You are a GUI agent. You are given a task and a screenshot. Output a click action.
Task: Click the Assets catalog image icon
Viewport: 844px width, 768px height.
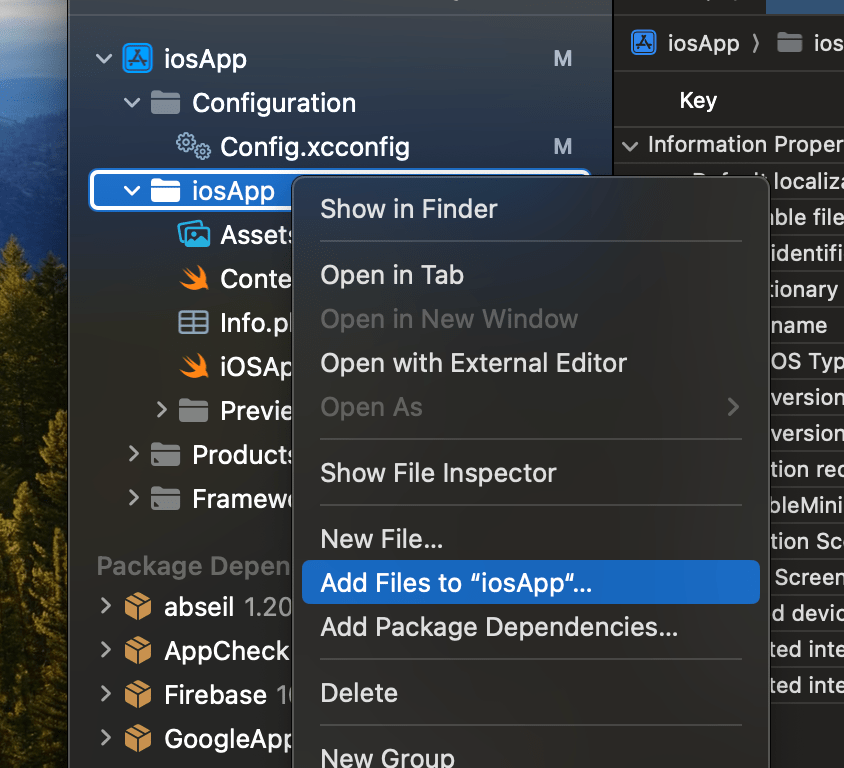click(193, 235)
